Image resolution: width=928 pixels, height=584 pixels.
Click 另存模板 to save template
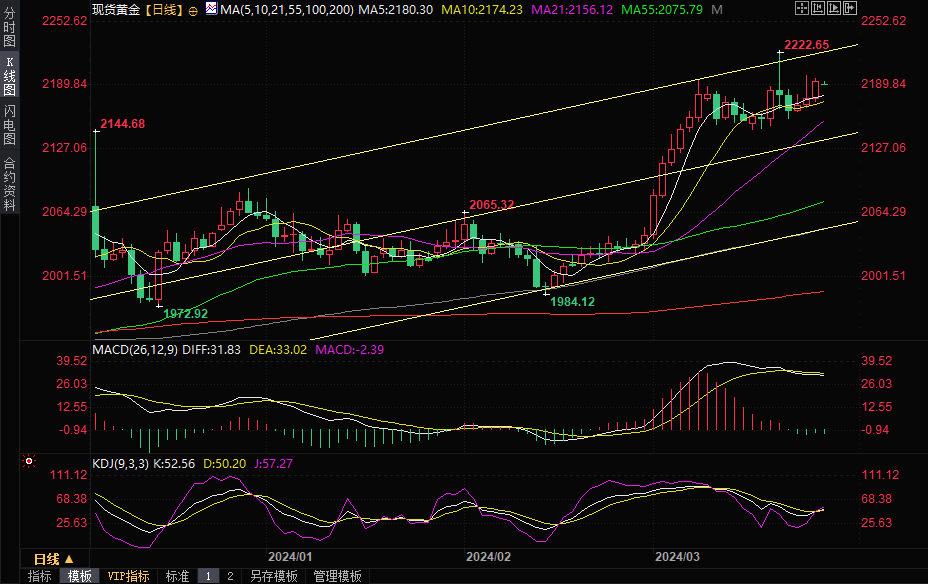click(274, 576)
